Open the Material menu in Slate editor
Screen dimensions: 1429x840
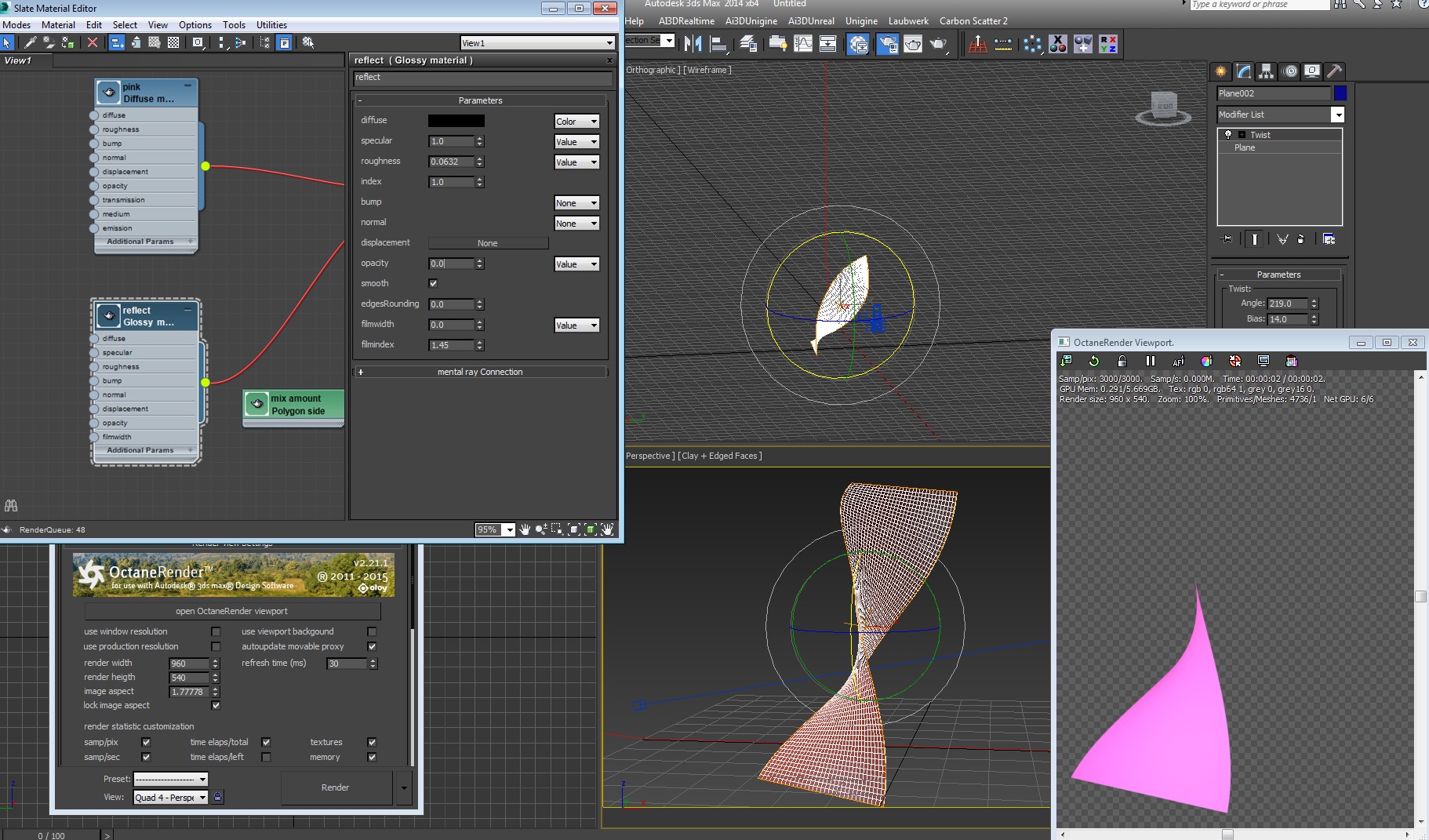point(58,25)
